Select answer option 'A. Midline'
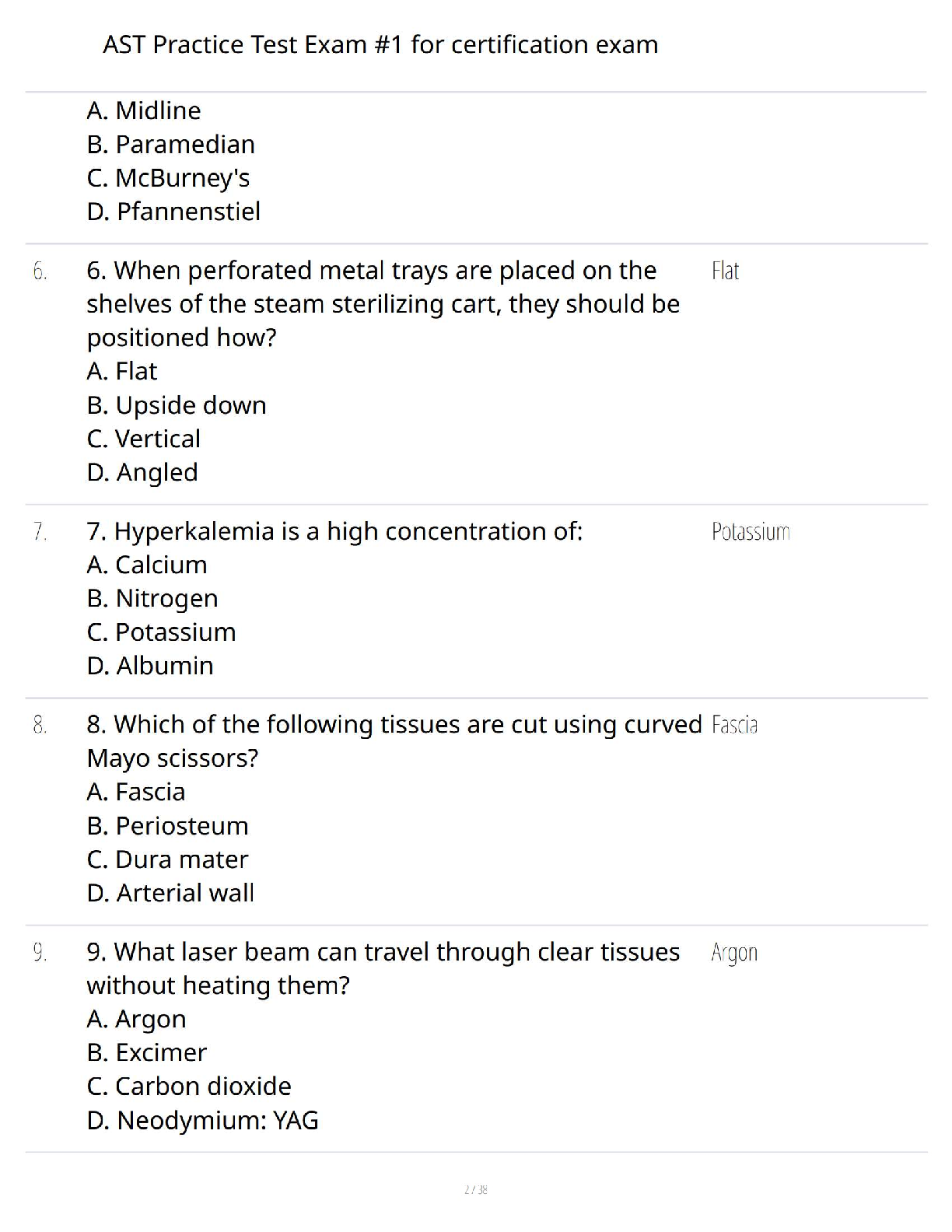 [144, 111]
